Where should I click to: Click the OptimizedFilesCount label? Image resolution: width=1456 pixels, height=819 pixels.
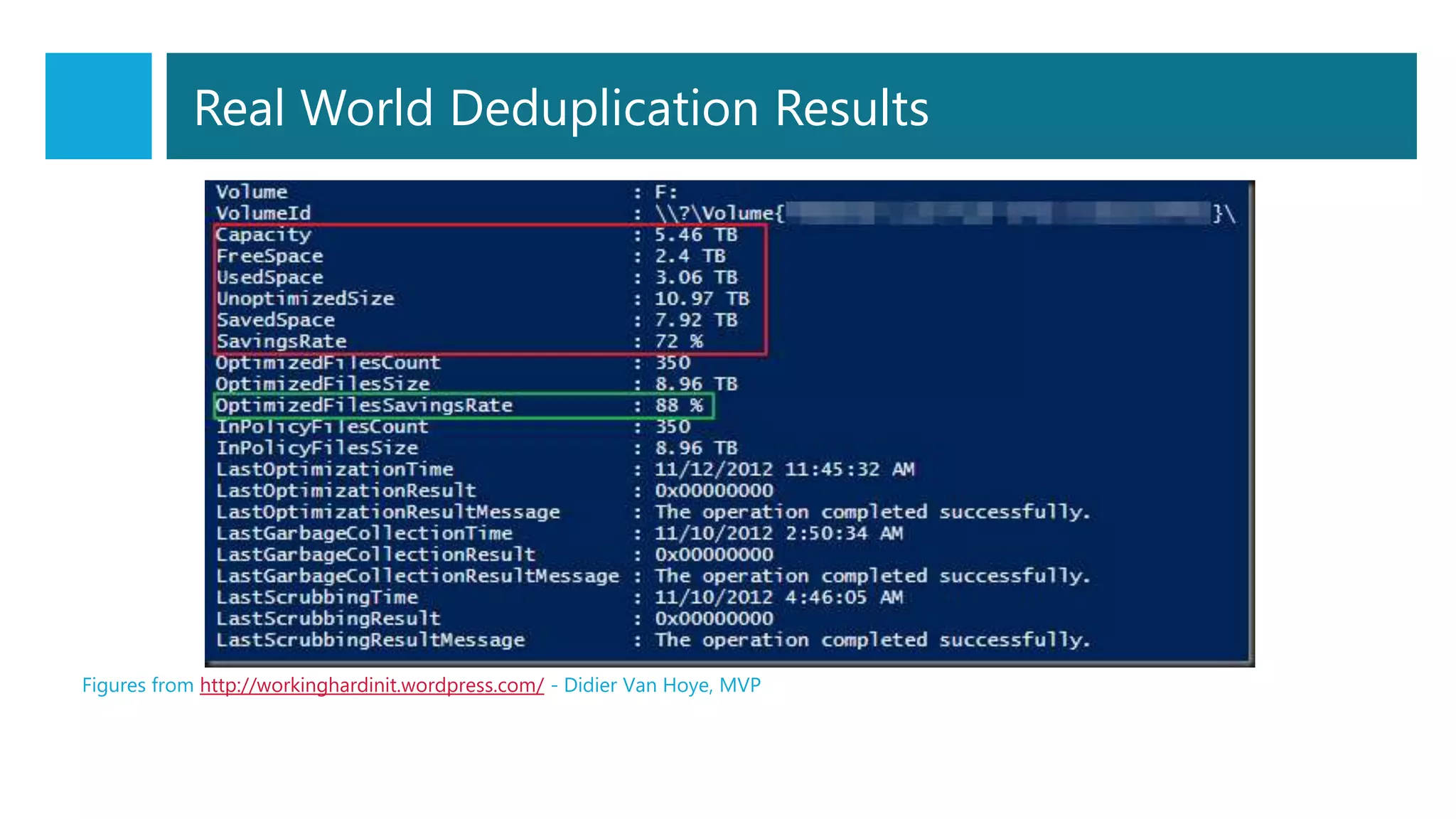click(328, 363)
